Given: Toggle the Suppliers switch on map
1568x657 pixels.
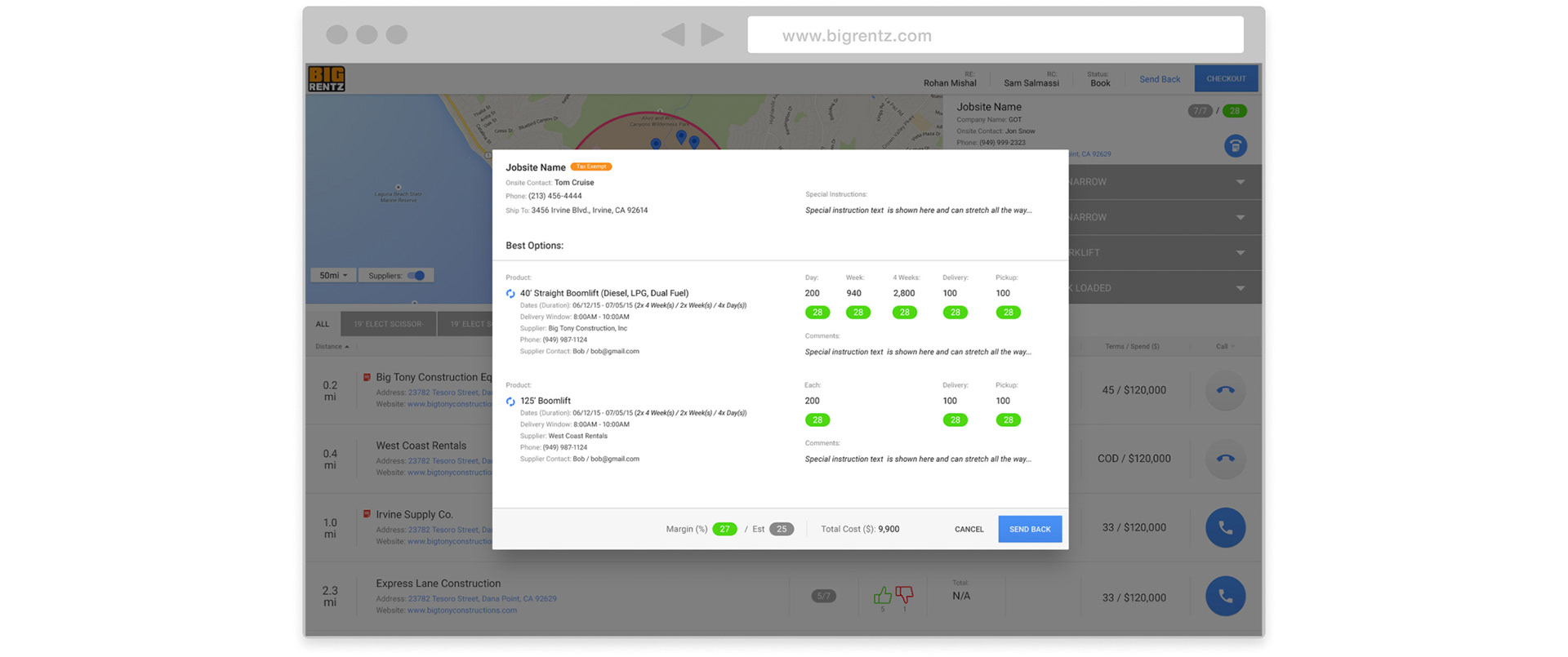Looking at the screenshot, I should click(x=416, y=275).
